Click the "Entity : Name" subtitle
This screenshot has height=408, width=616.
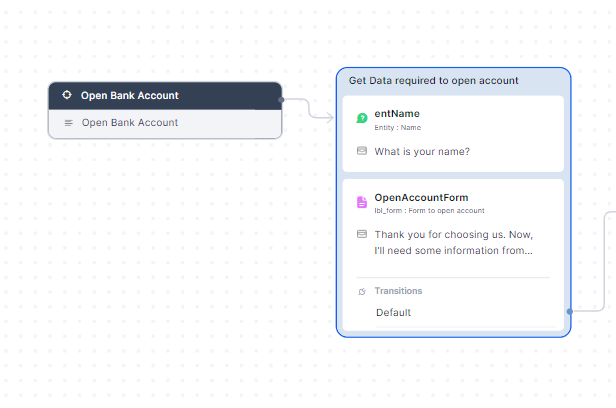pyautogui.click(x=399, y=127)
